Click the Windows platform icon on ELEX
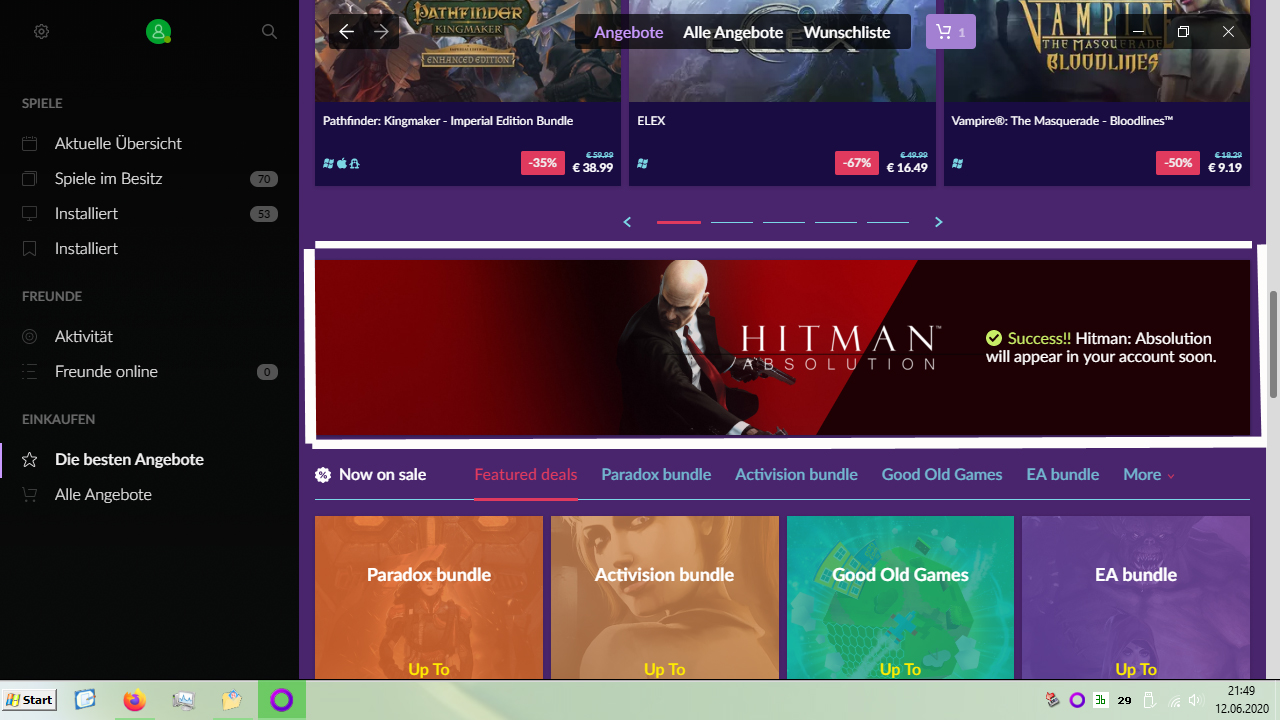Image resolution: width=1280 pixels, height=720 pixels. 642,164
